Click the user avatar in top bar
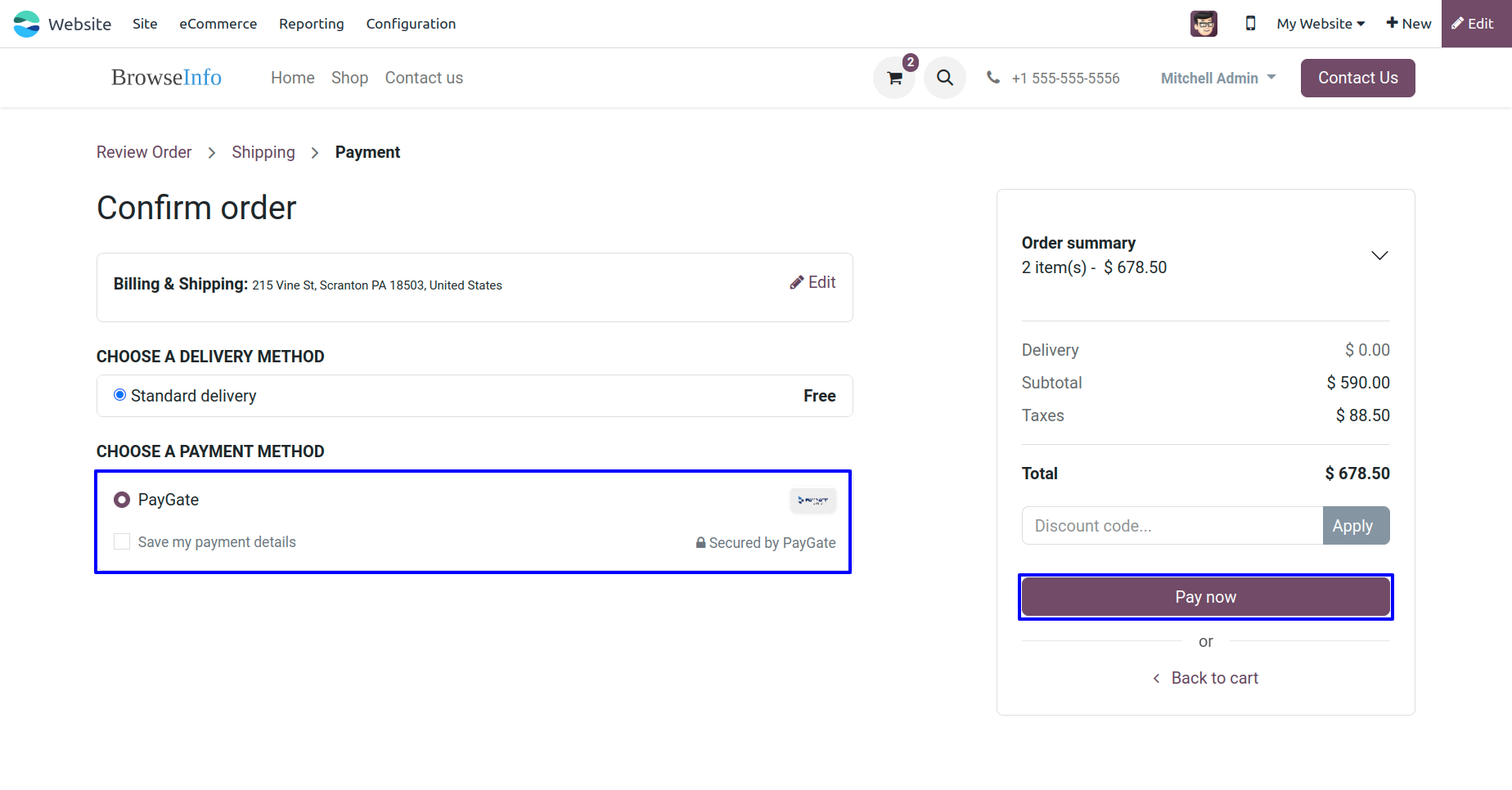The image size is (1512, 790). (x=1204, y=24)
